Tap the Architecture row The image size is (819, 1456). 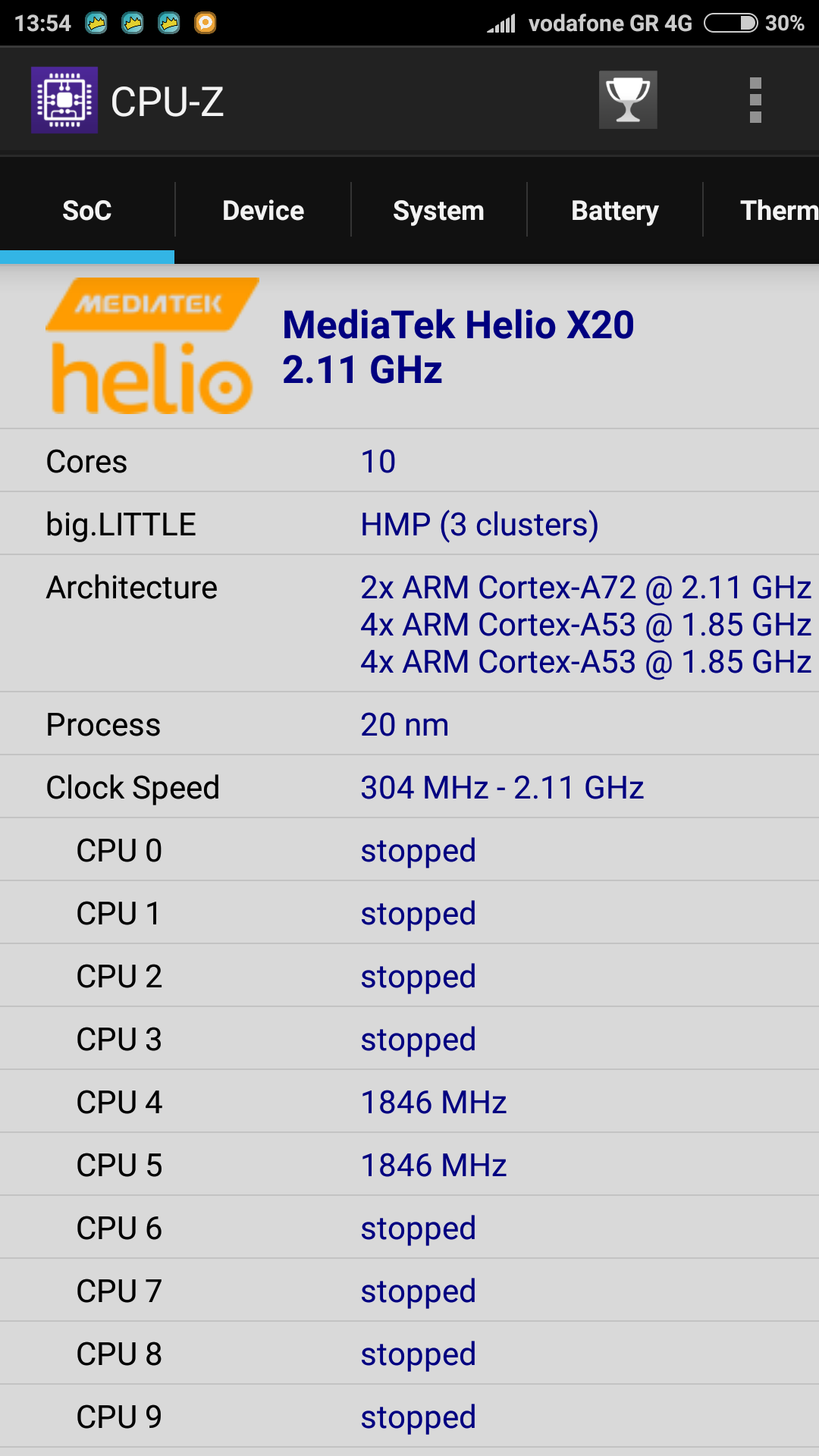click(409, 624)
